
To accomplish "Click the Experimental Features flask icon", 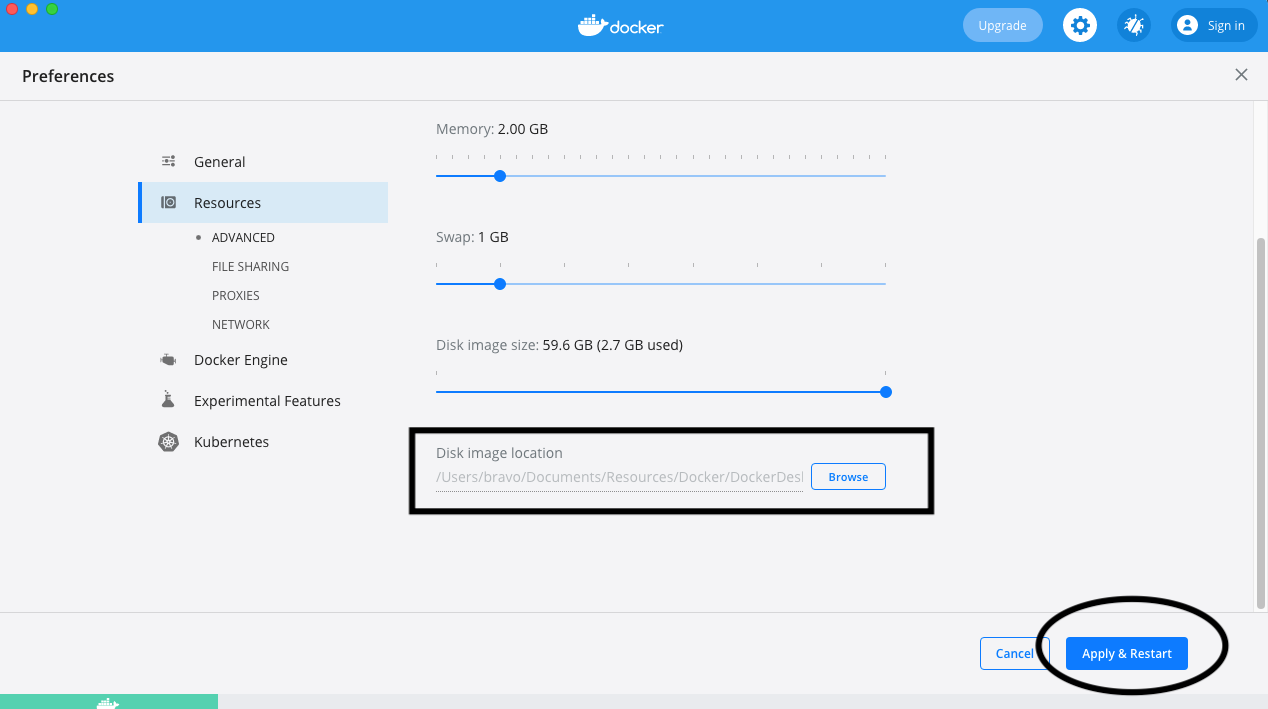I will 168,400.
